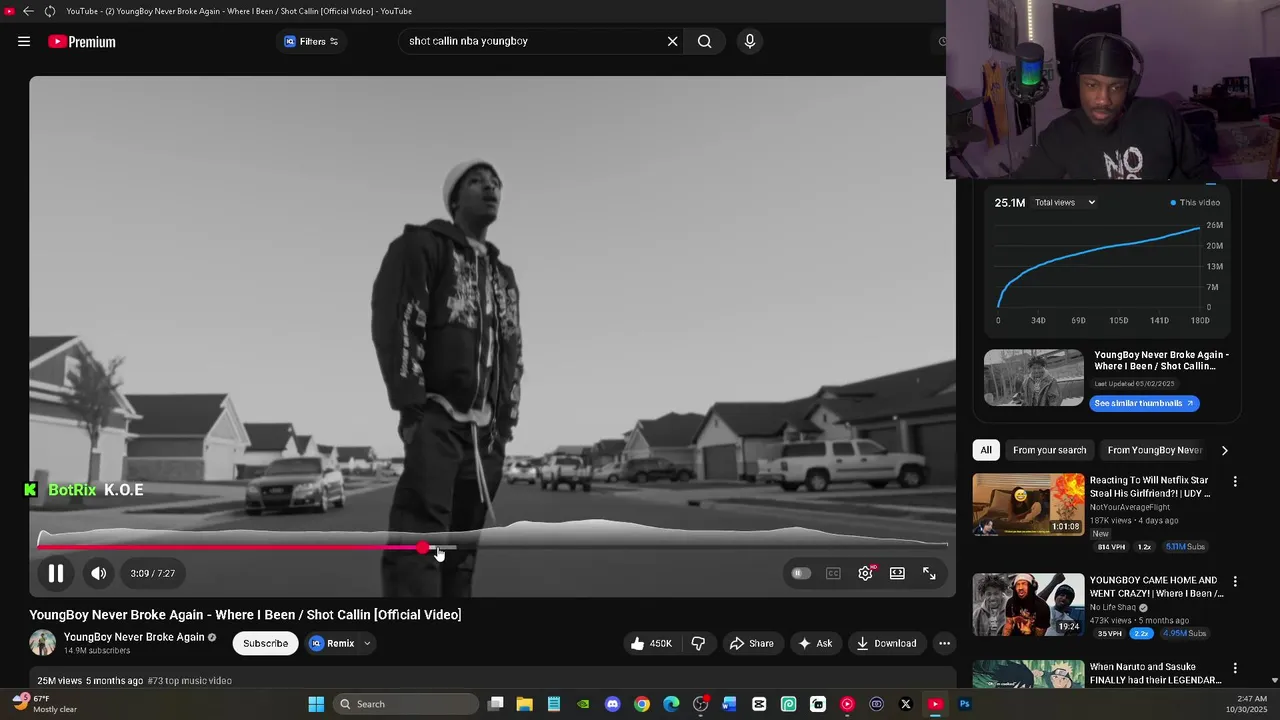The width and height of the screenshot is (1280, 720).
Task: Click the video title 'Where I Been / Shot Callin'
Action: (x=245, y=614)
